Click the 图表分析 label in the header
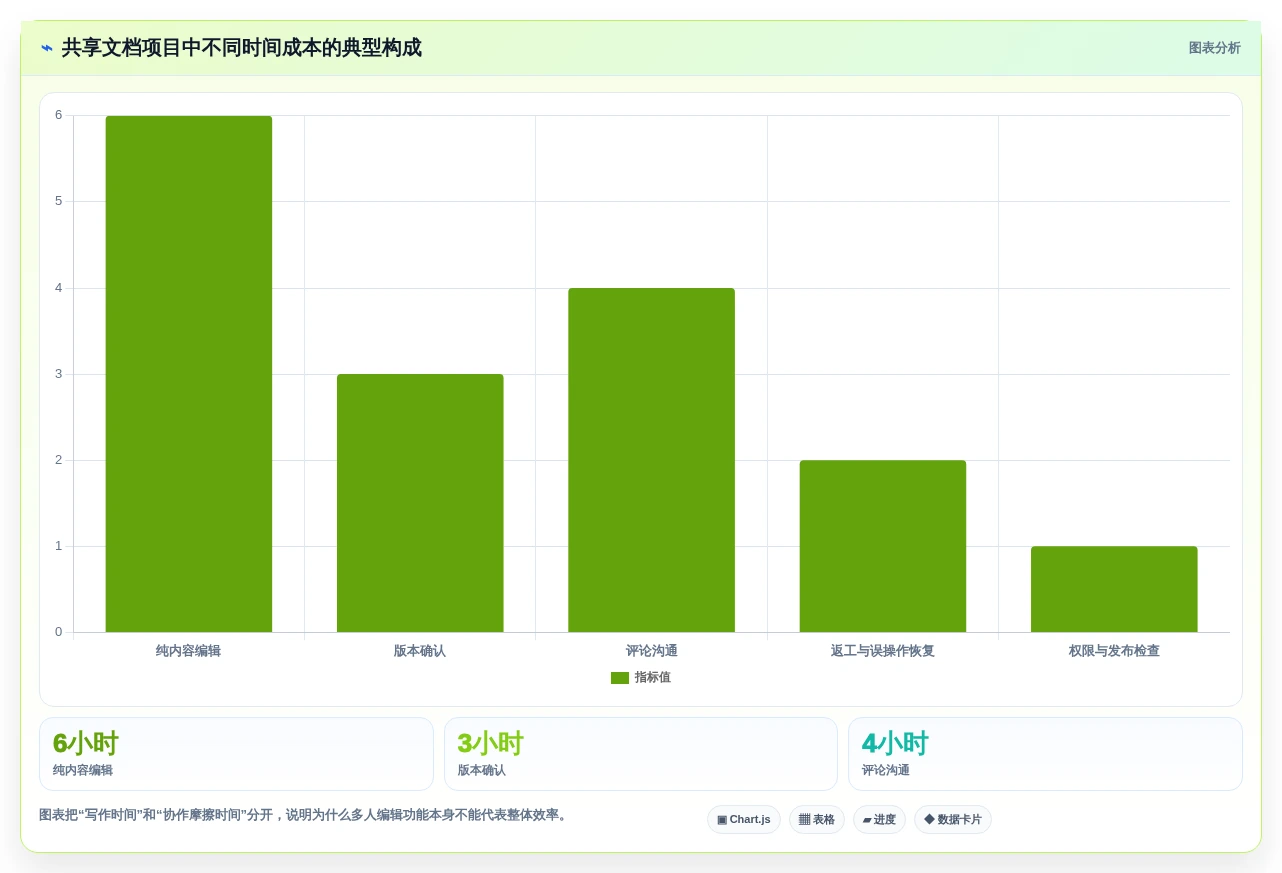This screenshot has height=873, width=1282. tap(1214, 48)
